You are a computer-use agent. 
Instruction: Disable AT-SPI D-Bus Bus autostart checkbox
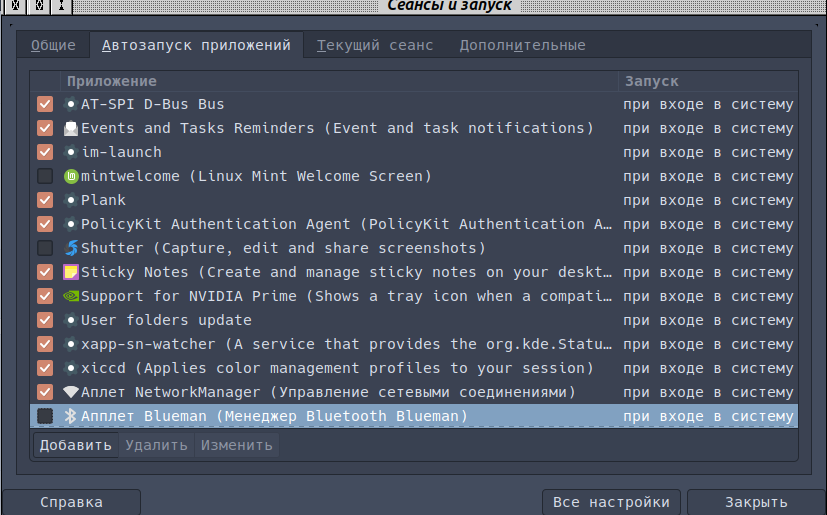tap(45, 104)
